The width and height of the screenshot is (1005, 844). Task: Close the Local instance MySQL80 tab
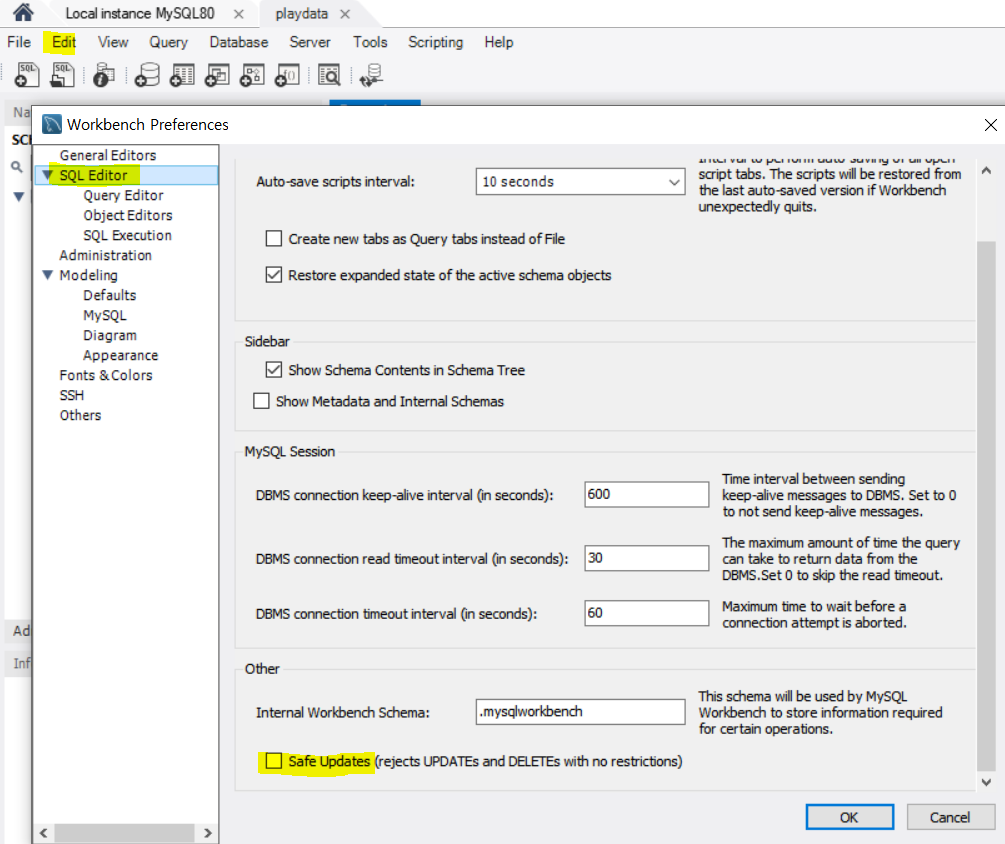[238, 14]
